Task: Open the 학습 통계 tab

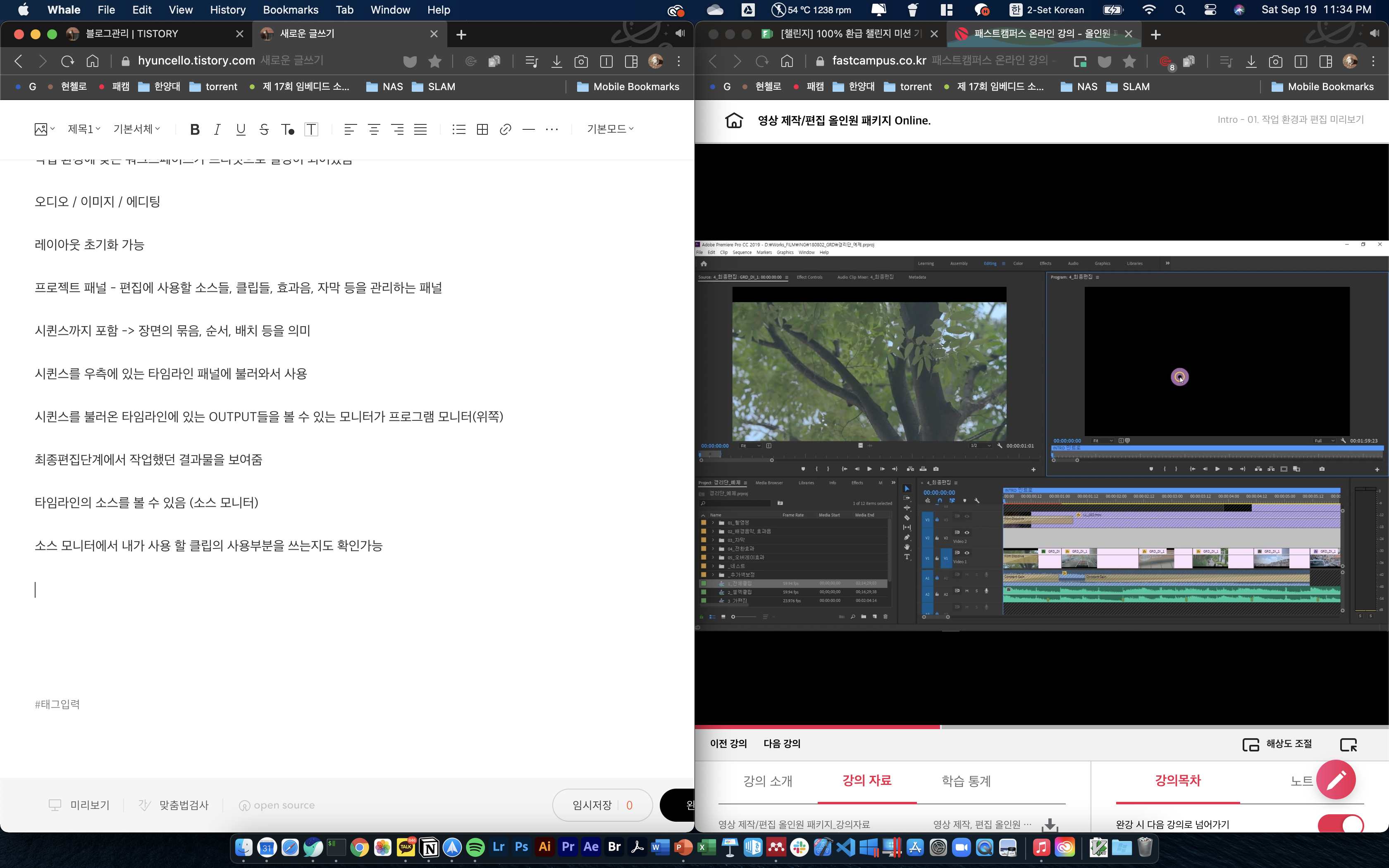Action: click(x=966, y=781)
